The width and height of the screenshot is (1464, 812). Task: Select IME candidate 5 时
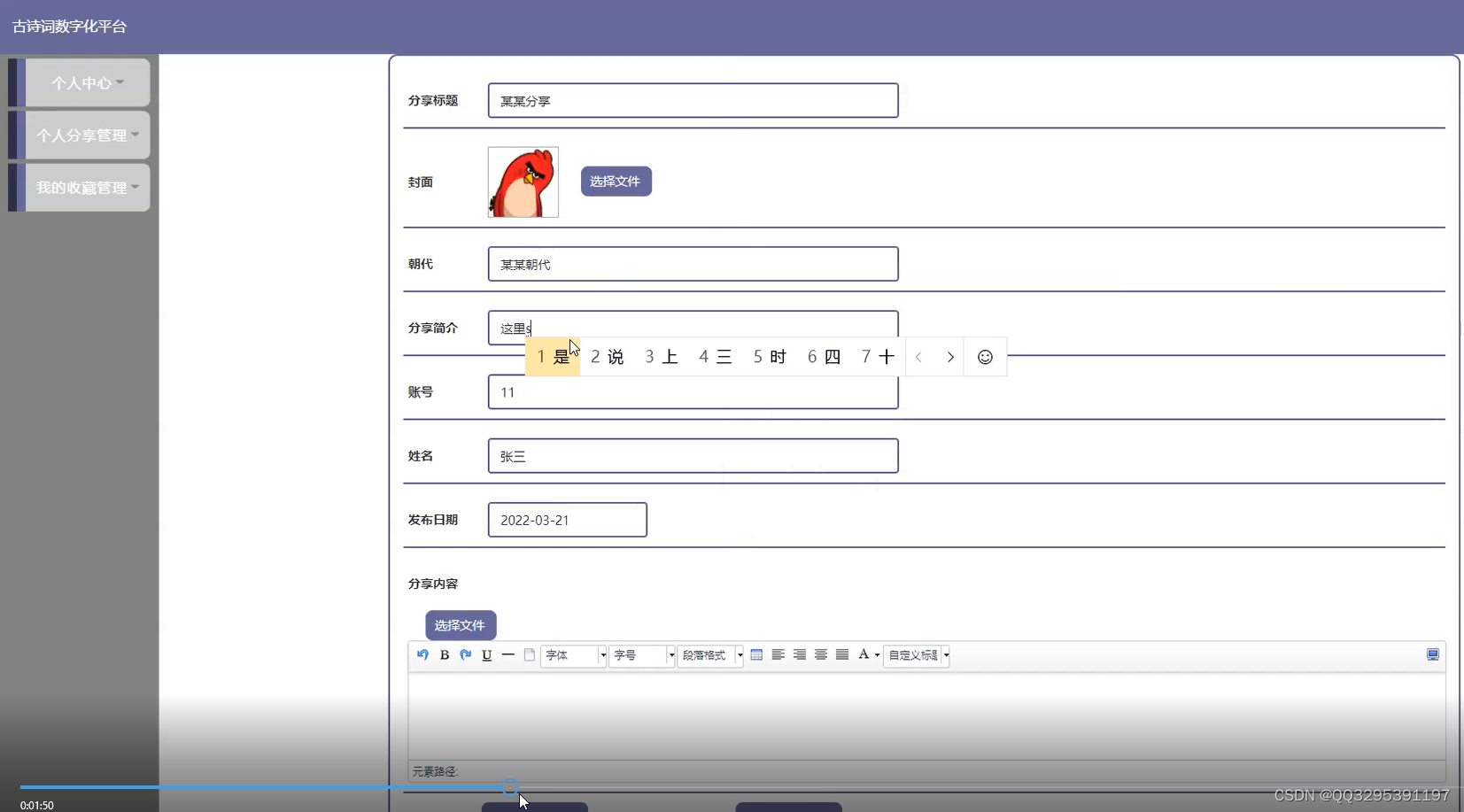click(x=770, y=357)
